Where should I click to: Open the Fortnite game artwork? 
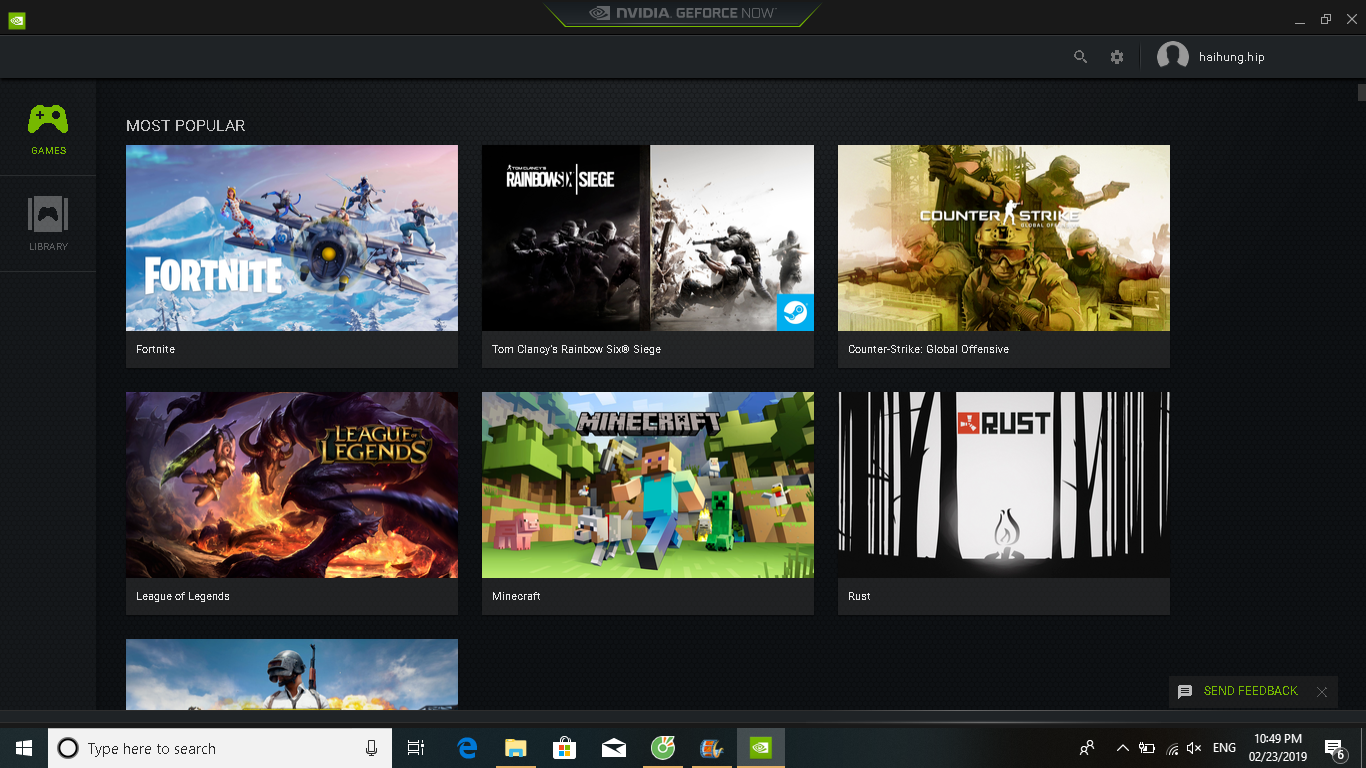click(x=292, y=238)
